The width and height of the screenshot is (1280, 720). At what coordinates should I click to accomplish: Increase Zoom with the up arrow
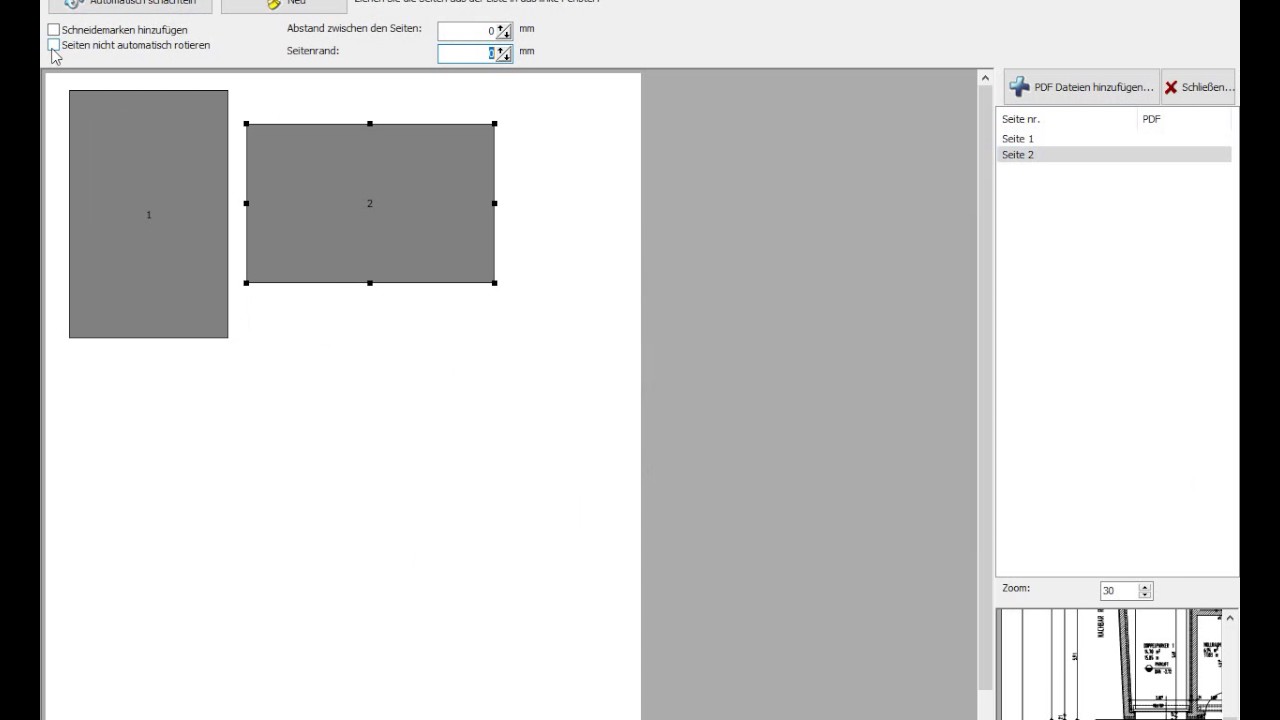click(x=1146, y=587)
